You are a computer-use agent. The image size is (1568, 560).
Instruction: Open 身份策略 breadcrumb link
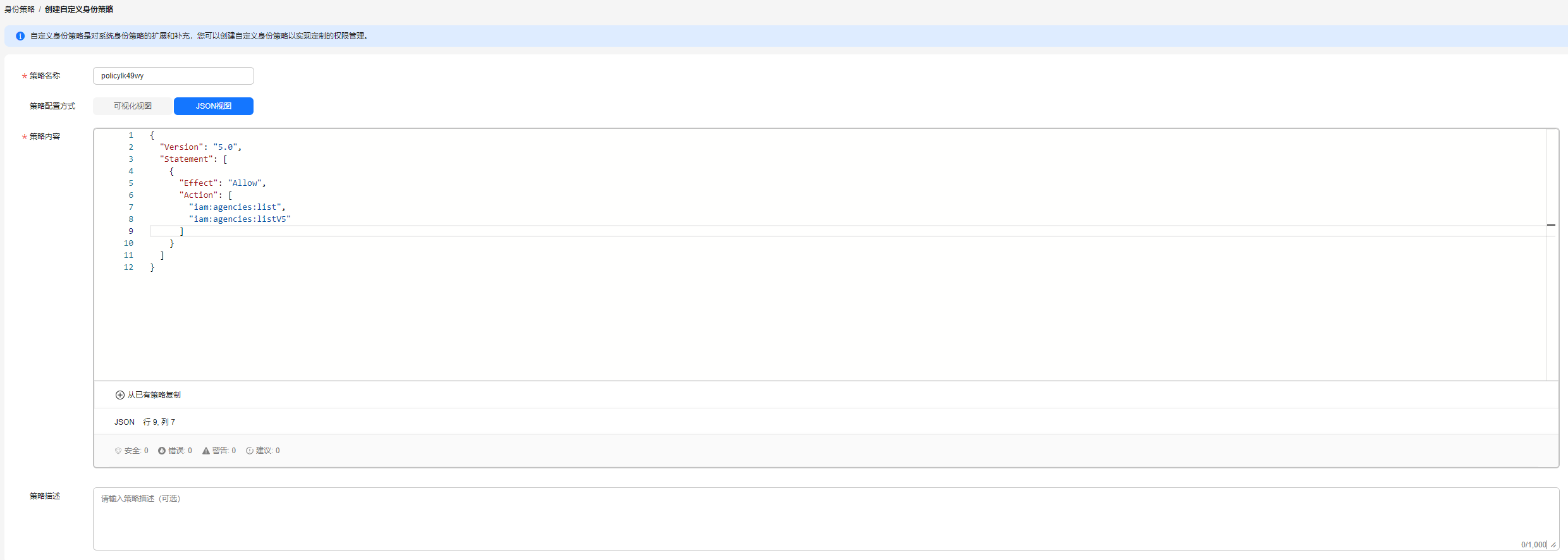pyautogui.click(x=20, y=9)
